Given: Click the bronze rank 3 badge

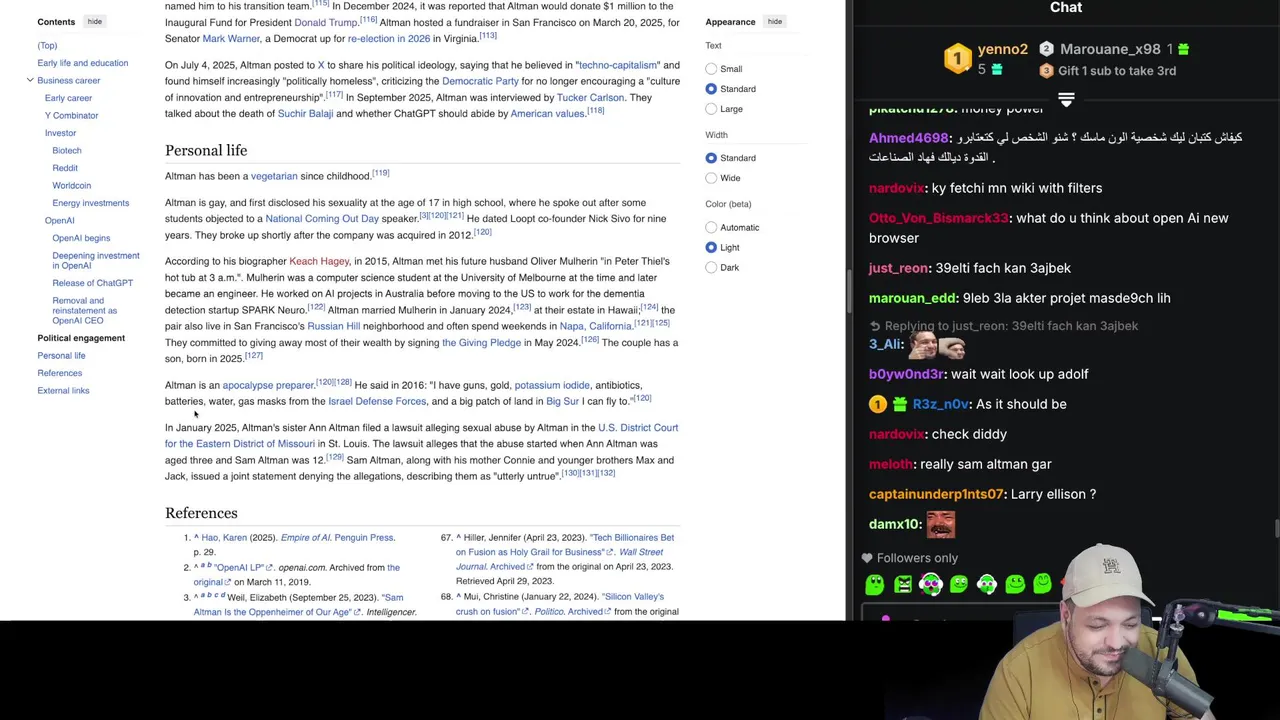Looking at the screenshot, I should [1046, 71].
